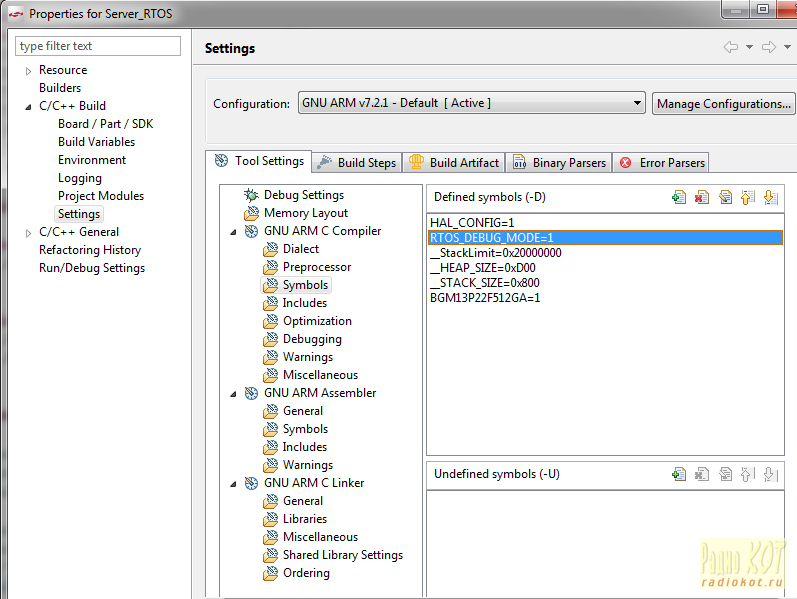Screen dimensions: 797x599
Task: Open Run/Debug Settings page
Action: [92, 268]
